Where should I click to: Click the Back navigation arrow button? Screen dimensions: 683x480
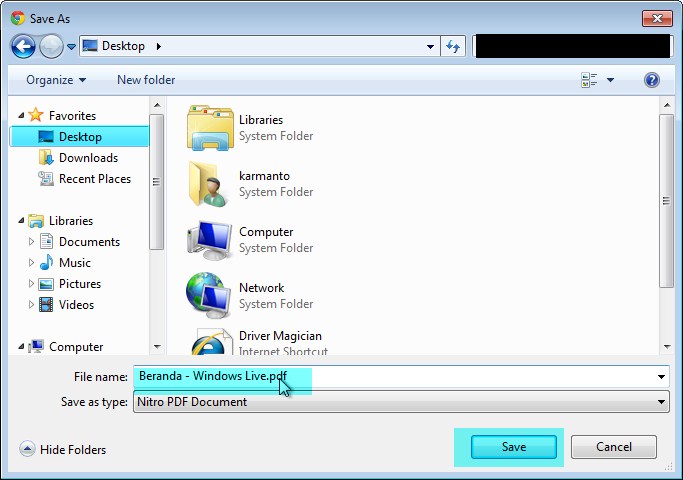pyautogui.click(x=23, y=46)
